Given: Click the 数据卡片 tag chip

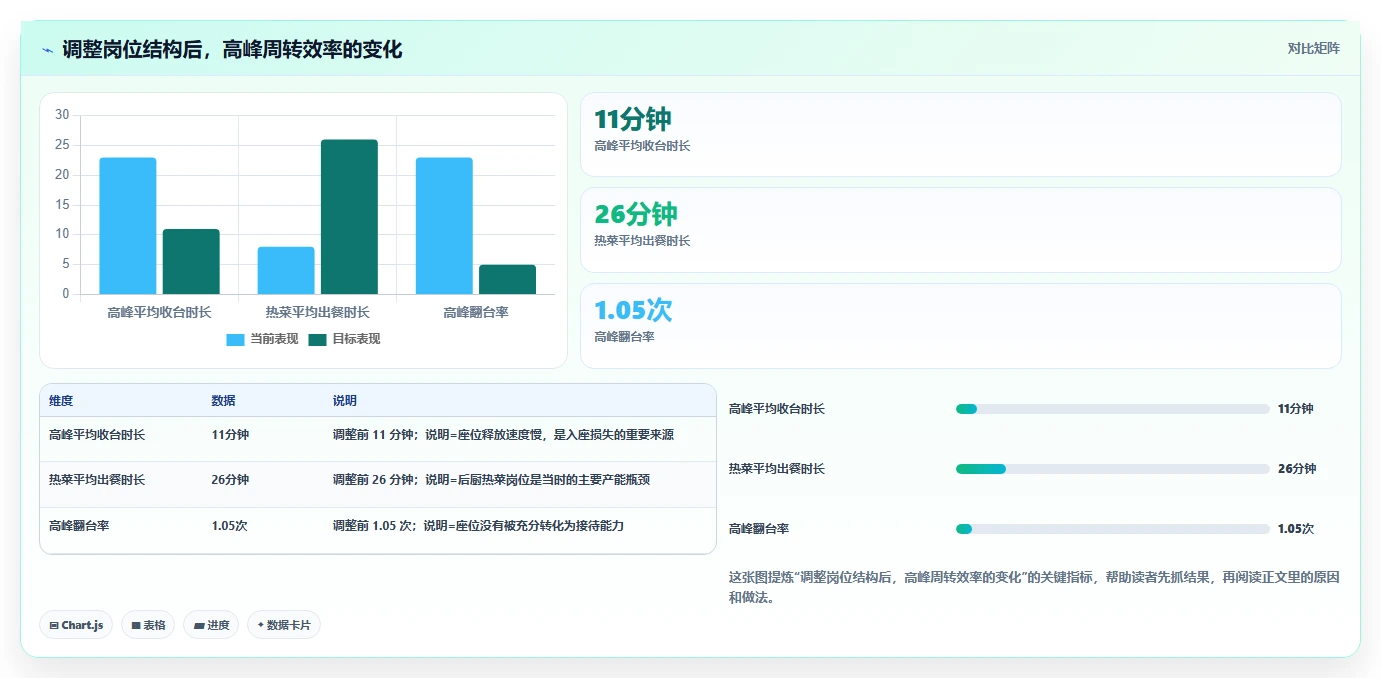Looking at the screenshot, I should coord(284,625).
